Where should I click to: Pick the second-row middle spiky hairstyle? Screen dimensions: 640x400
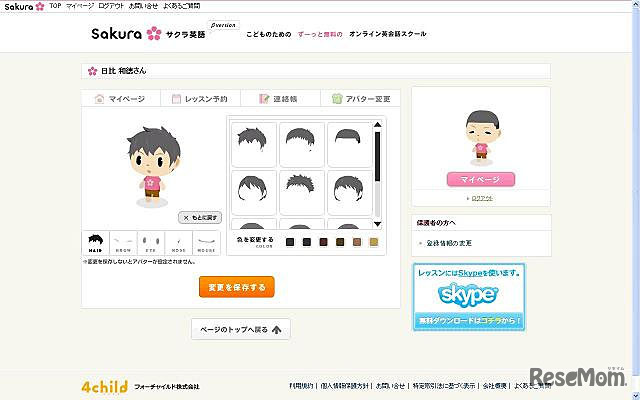pyautogui.click(x=302, y=193)
